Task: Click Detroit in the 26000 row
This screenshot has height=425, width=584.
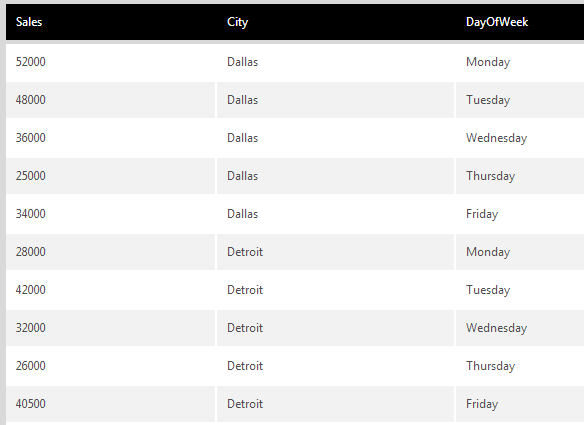Action: 245,366
